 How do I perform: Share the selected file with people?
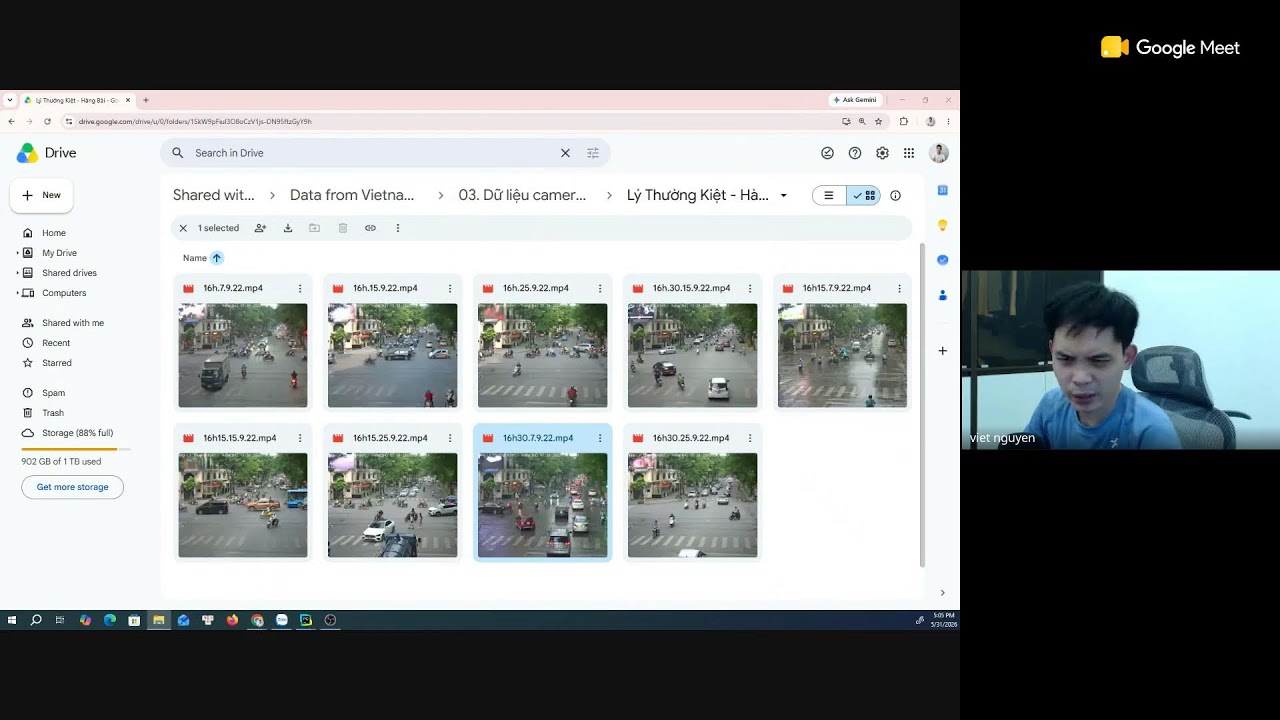pyautogui.click(x=260, y=228)
